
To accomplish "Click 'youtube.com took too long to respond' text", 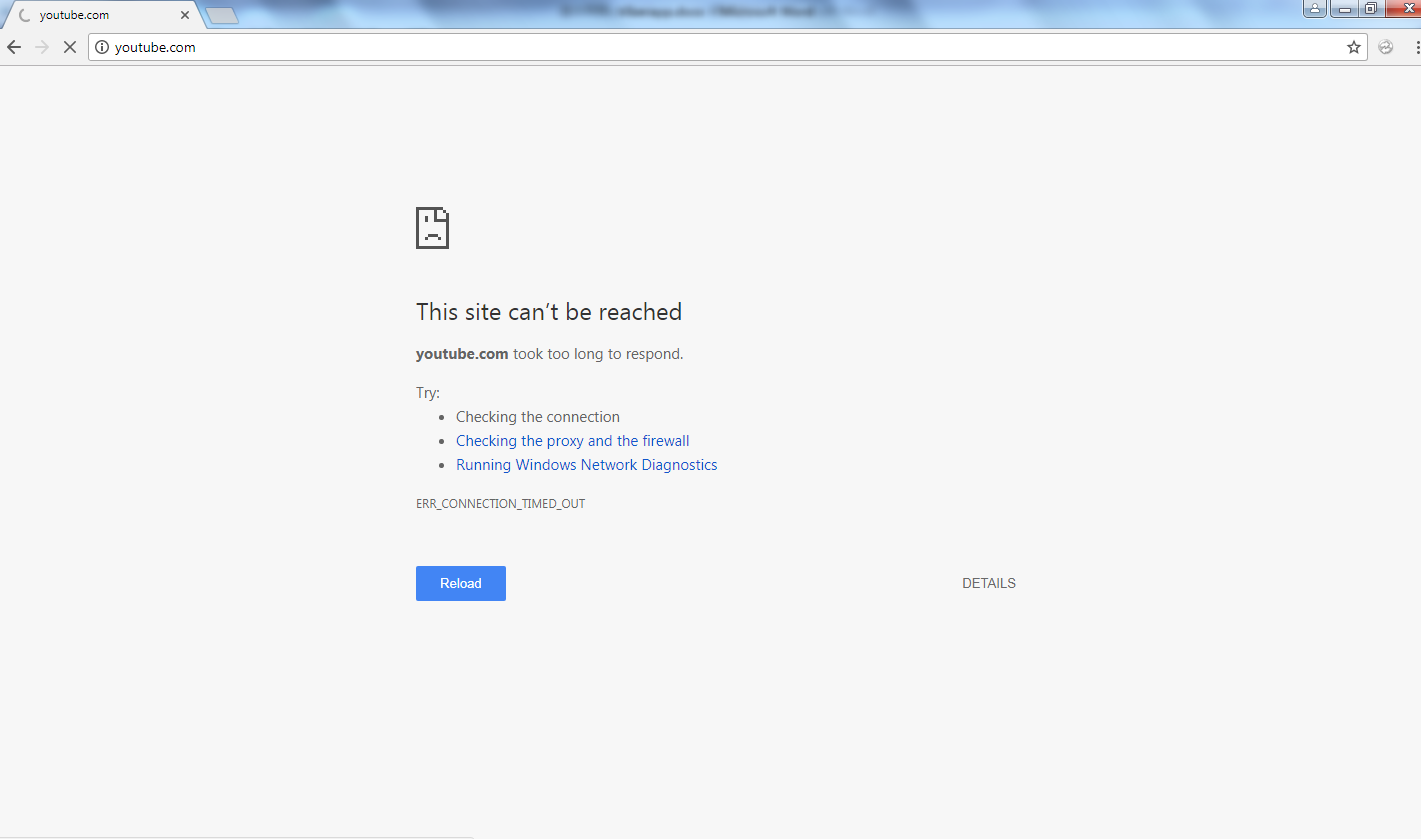I will point(550,354).
